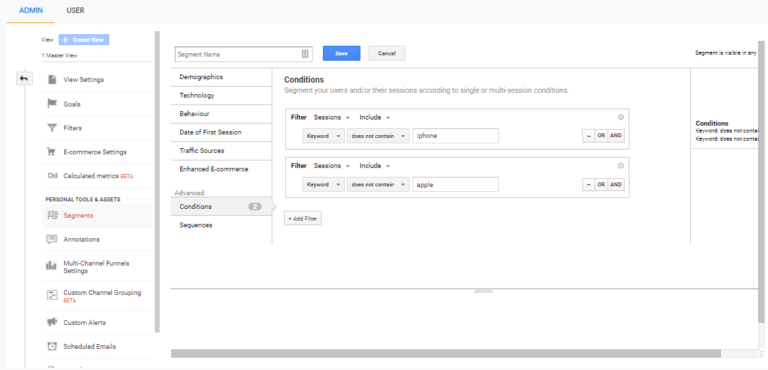Click the + Add Filter button
The height and width of the screenshot is (370, 768).
tap(303, 218)
